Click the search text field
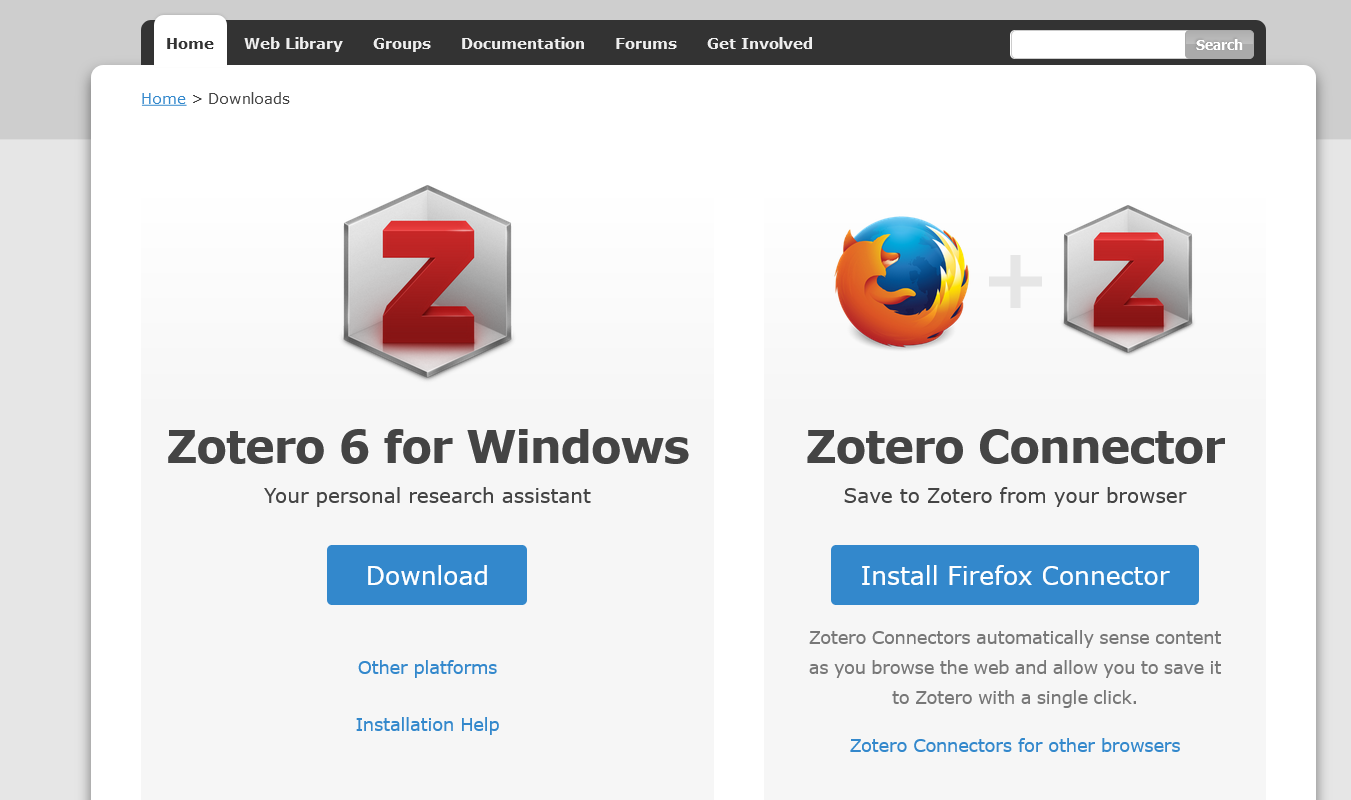 click(x=1098, y=44)
